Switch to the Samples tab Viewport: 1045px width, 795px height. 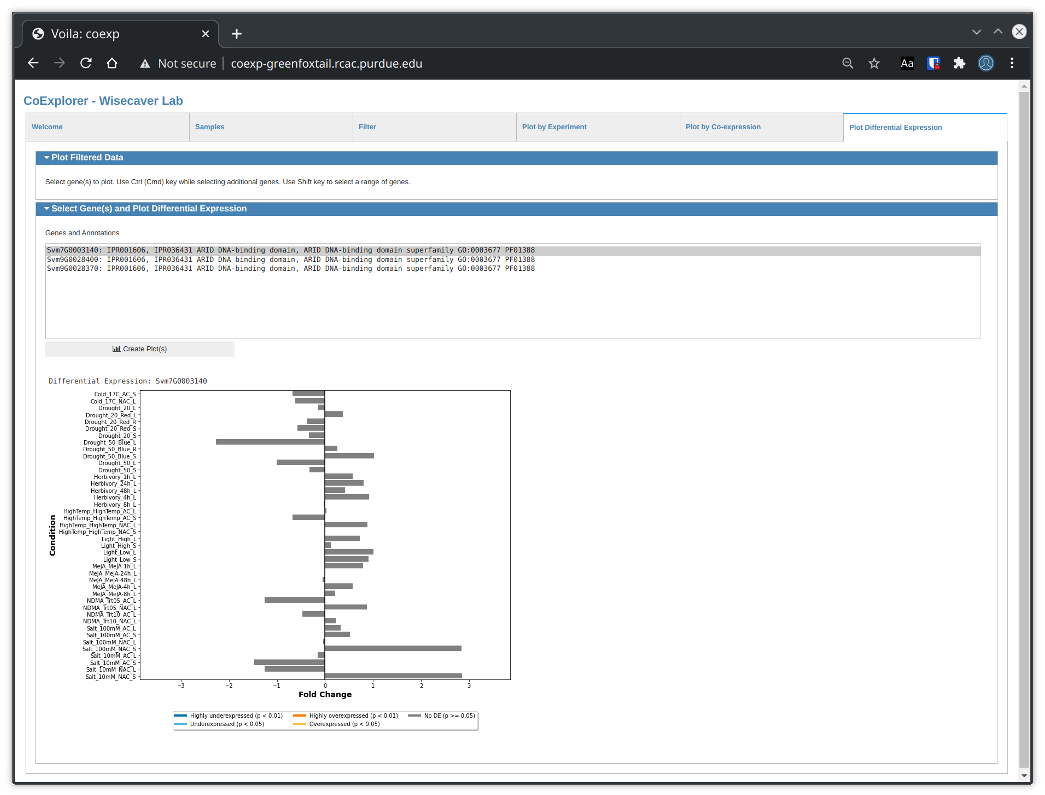pyautogui.click(x=209, y=127)
